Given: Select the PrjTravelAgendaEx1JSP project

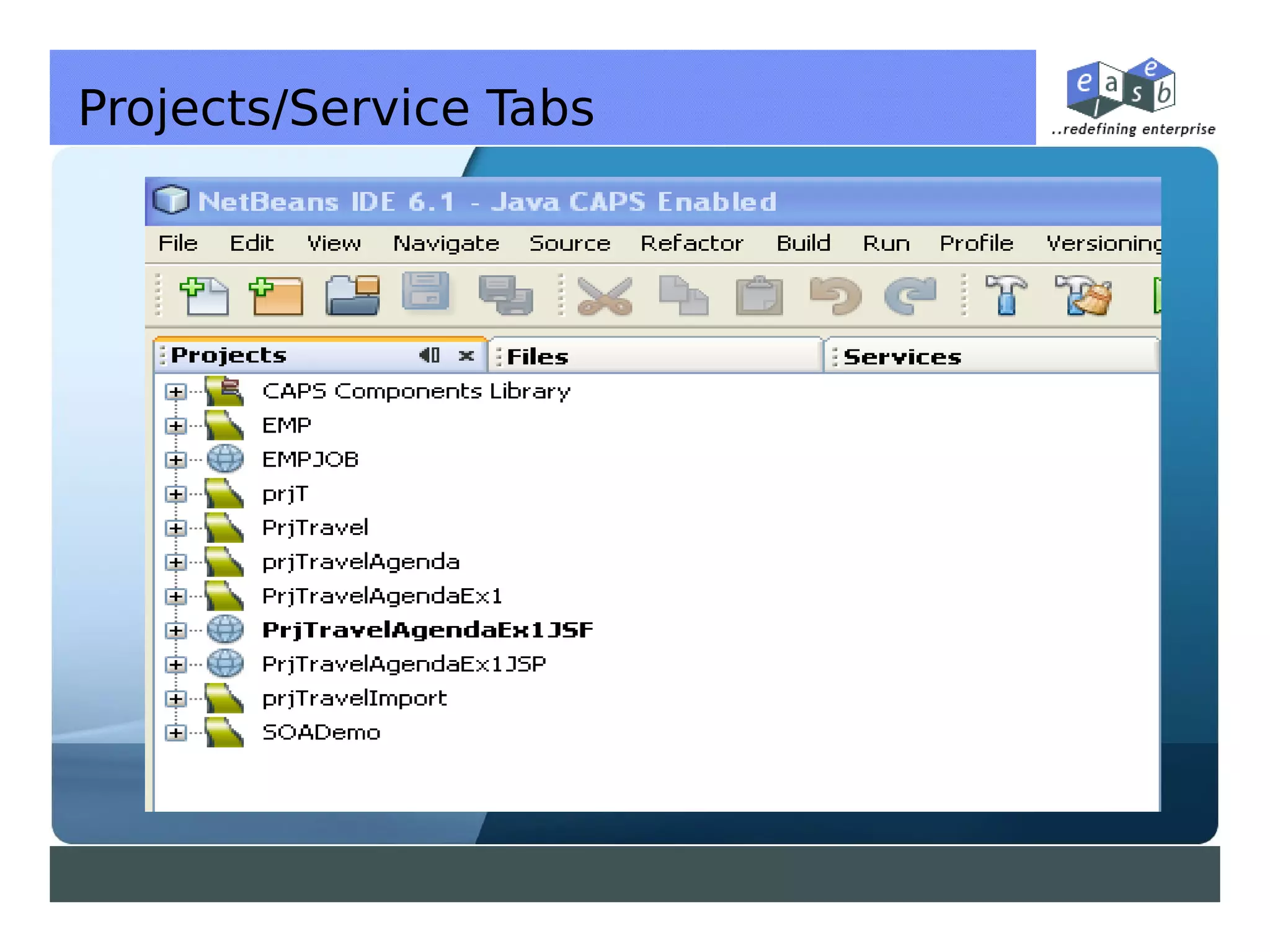Looking at the screenshot, I should pyautogui.click(x=404, y=664).
